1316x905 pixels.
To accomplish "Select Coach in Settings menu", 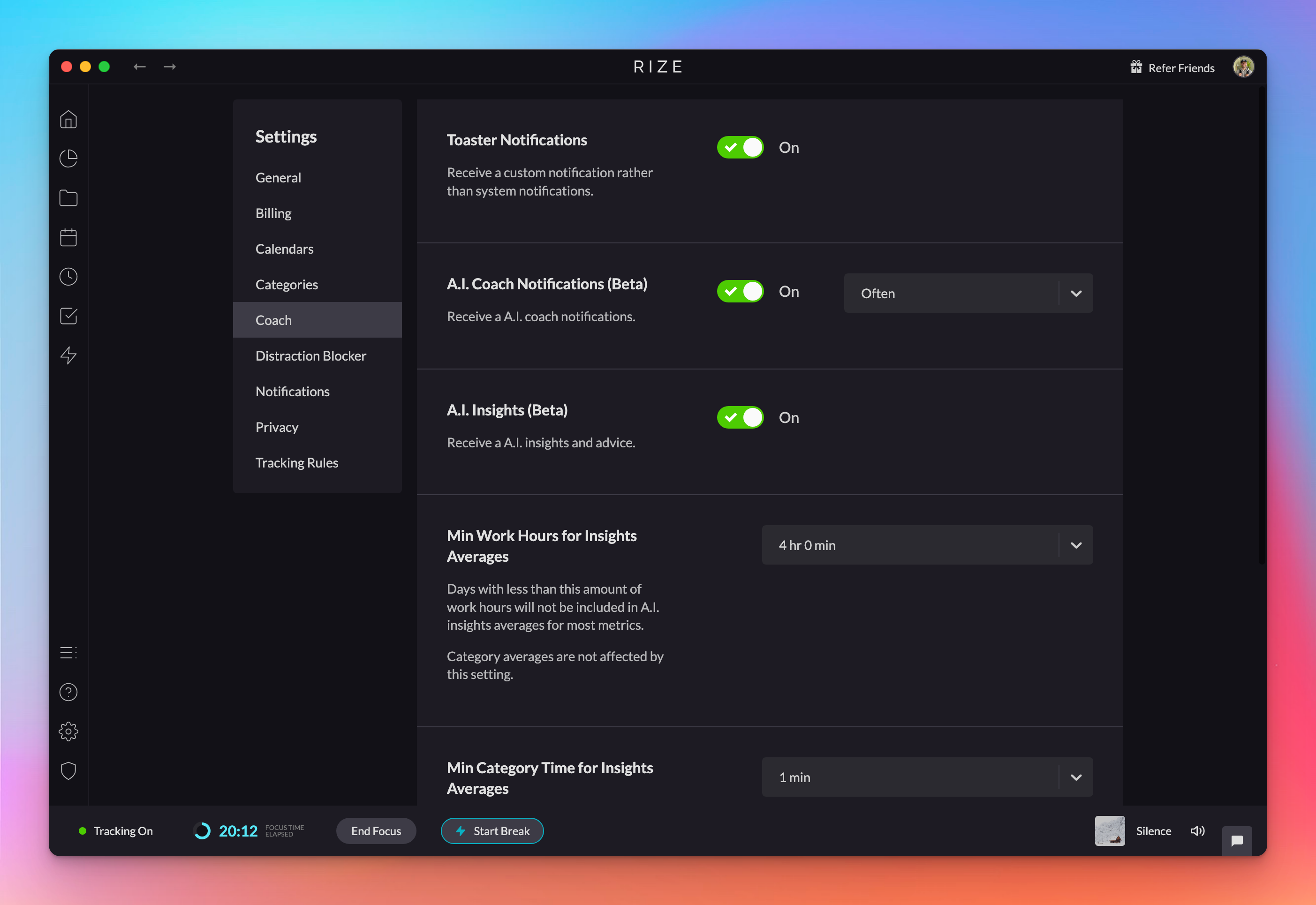I will coord(317,320).
